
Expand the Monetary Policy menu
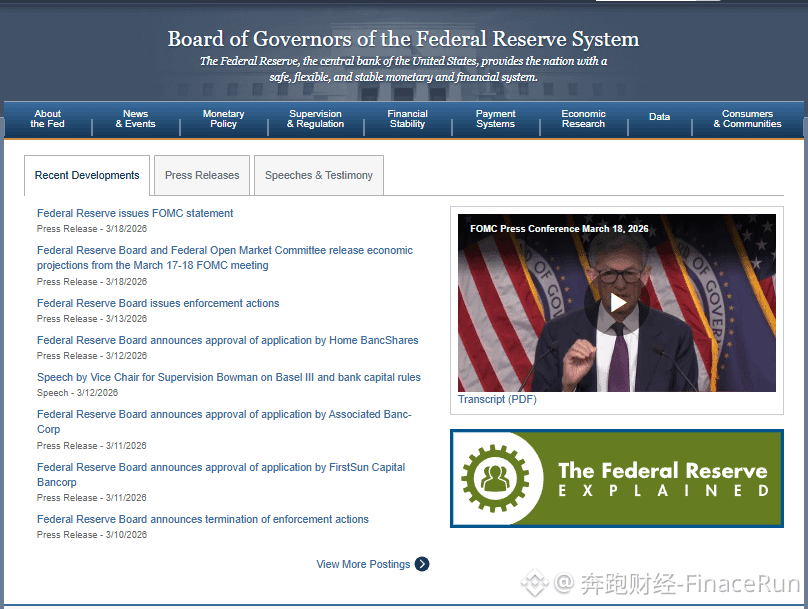(x=223, y=119)
